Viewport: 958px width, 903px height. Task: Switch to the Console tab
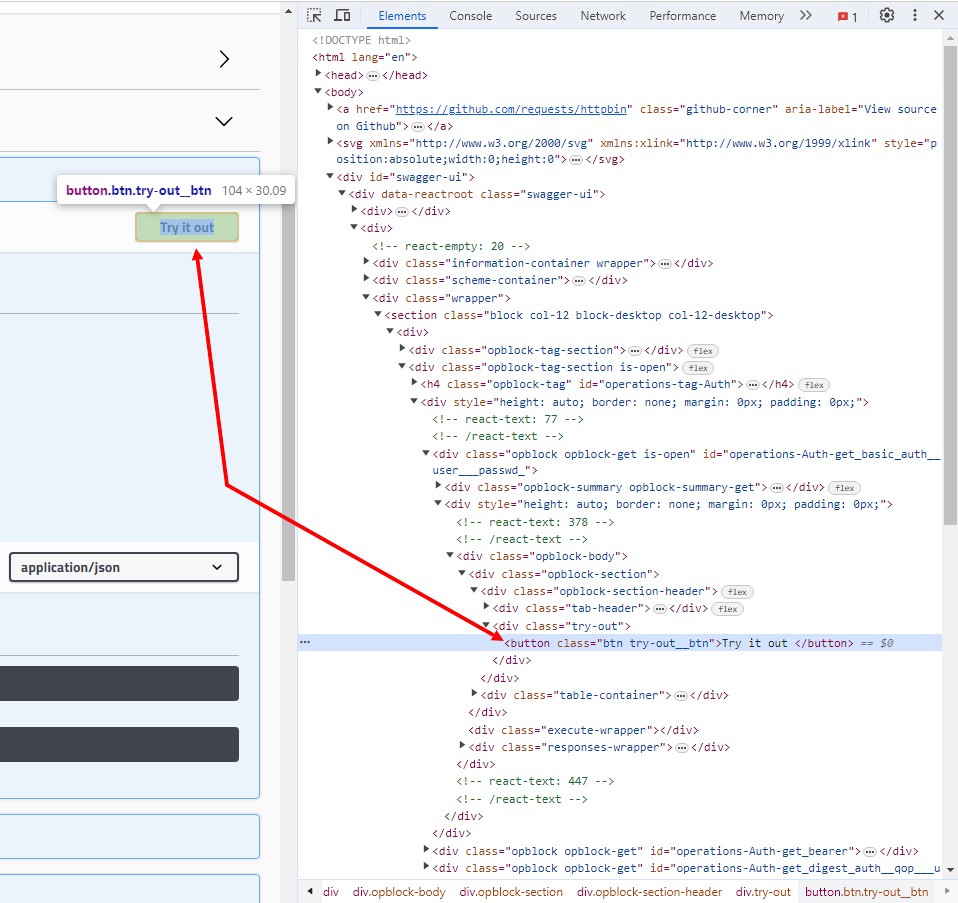pos(470,16)
